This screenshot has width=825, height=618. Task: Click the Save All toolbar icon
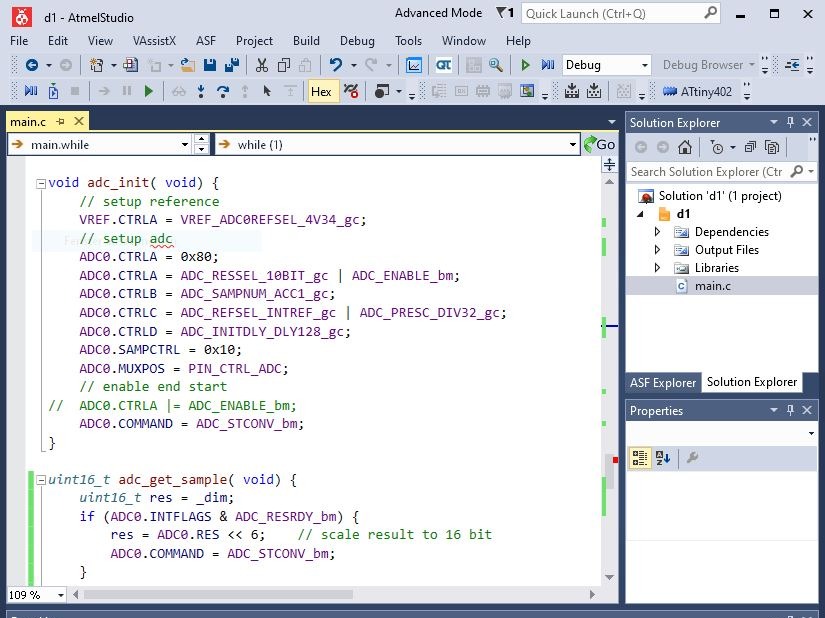232,65
